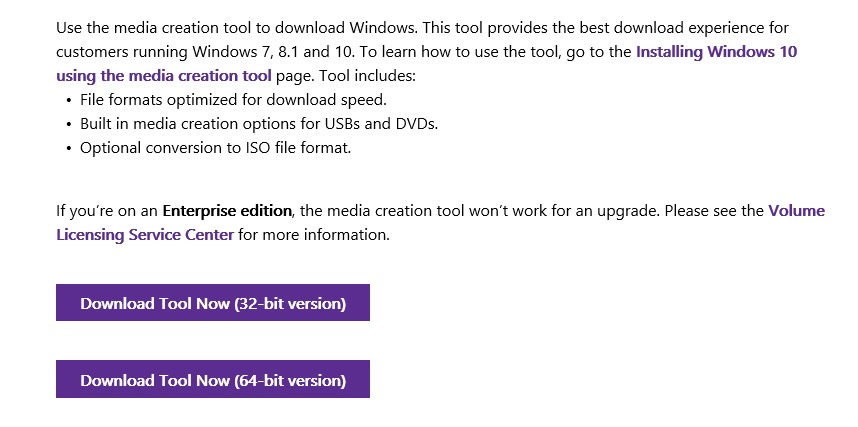Click the 'Optional conversion to ISO' bullet text

click(216, 148)
